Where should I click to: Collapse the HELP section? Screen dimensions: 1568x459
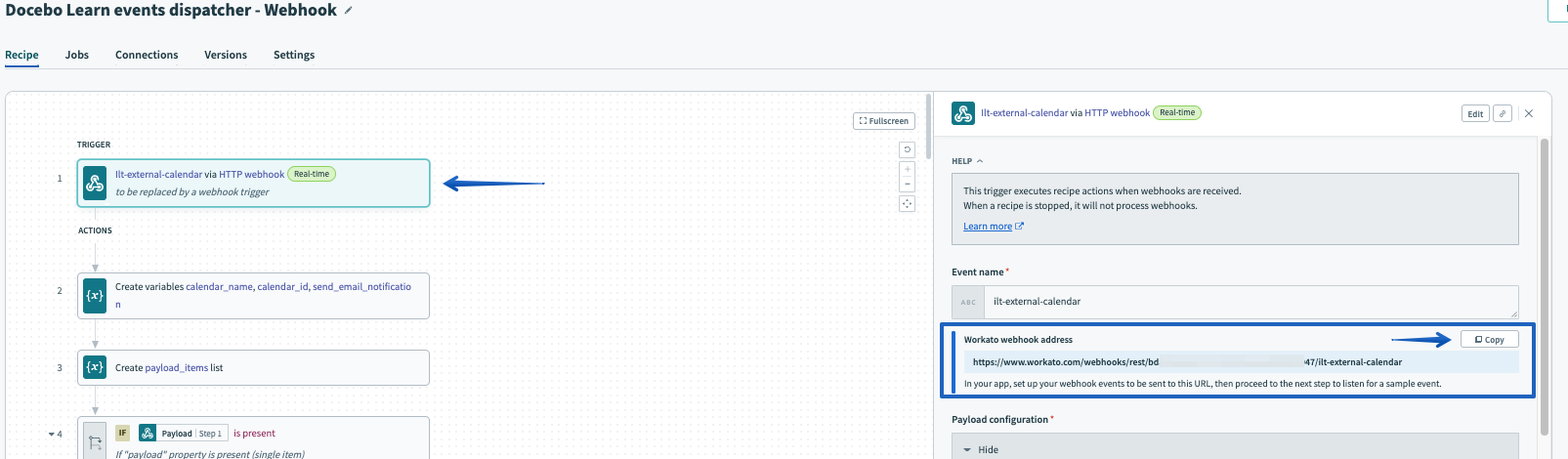(x=967, y=161)
